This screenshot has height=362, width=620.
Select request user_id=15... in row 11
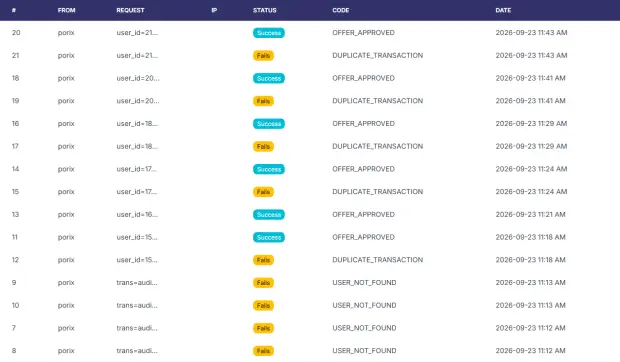[137, 237]
